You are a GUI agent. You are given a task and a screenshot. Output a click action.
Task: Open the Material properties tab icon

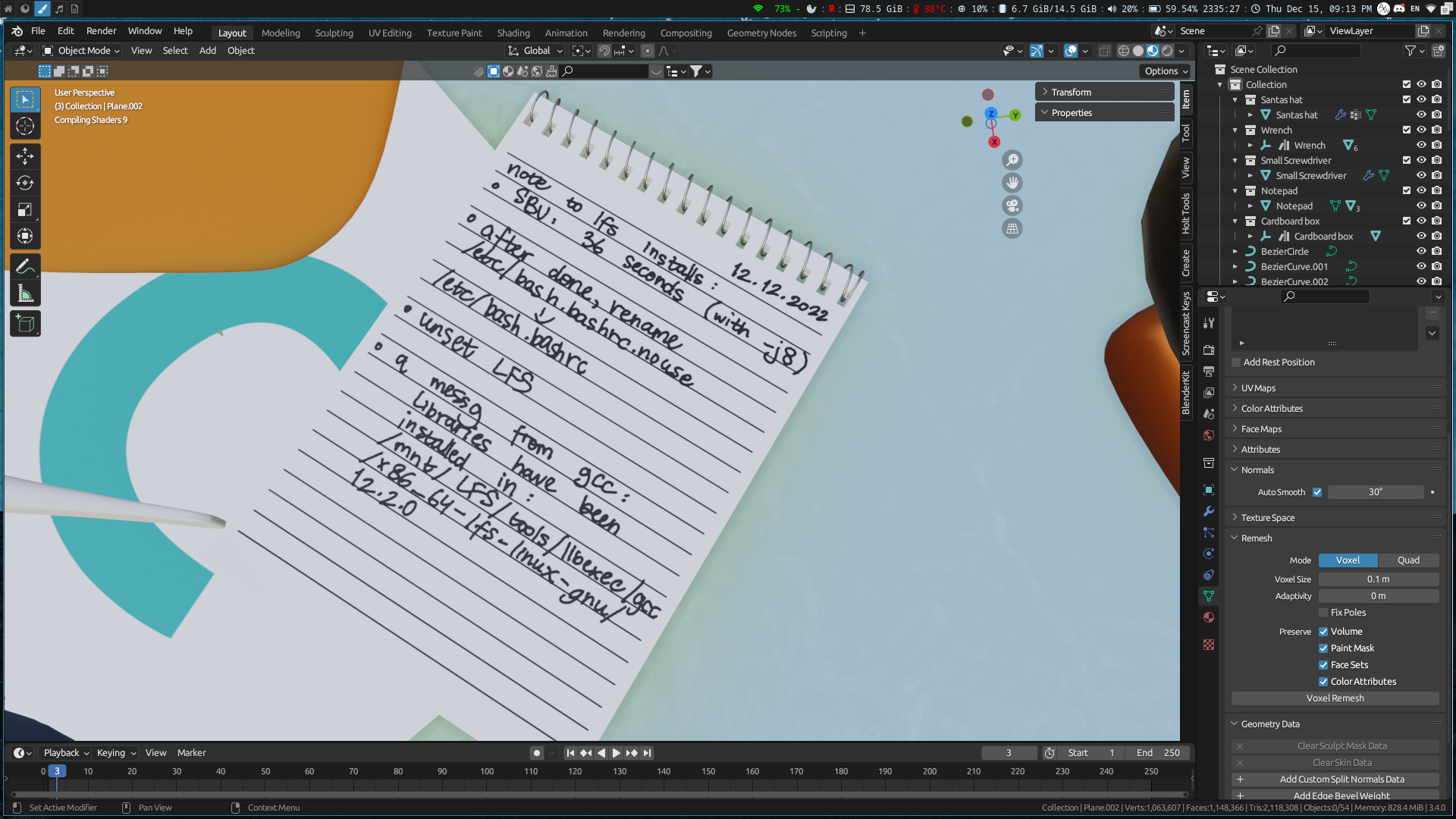click(x=1209, y=617)
